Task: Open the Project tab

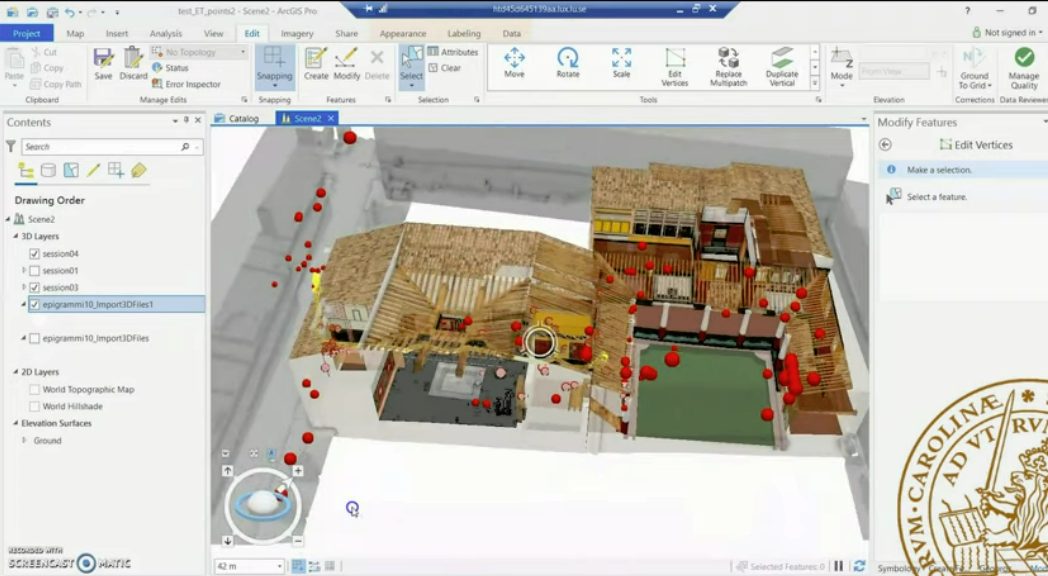Action: 27,33
